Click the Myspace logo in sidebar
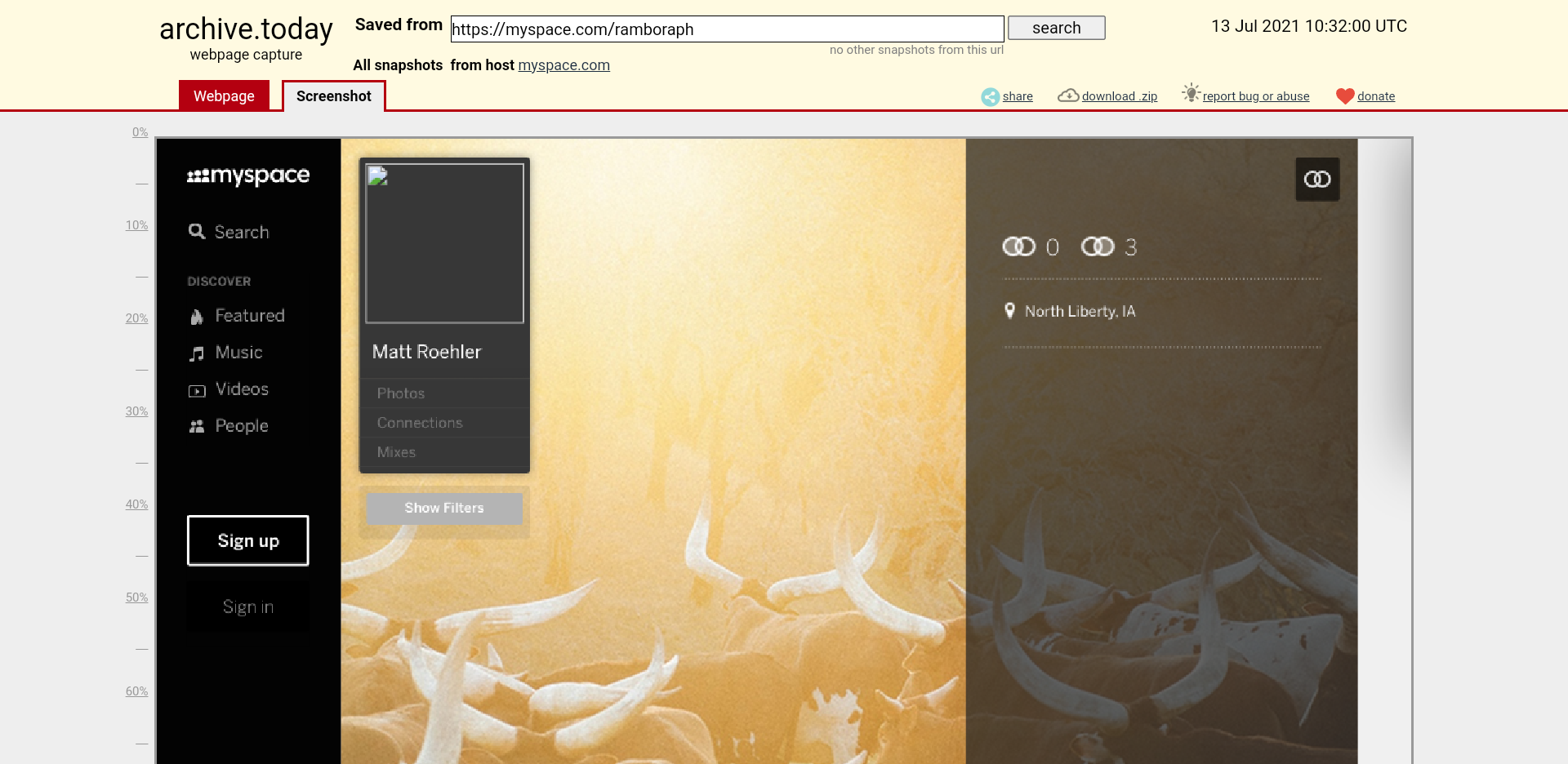This screenshot has width=1568, height=764. 248,175
